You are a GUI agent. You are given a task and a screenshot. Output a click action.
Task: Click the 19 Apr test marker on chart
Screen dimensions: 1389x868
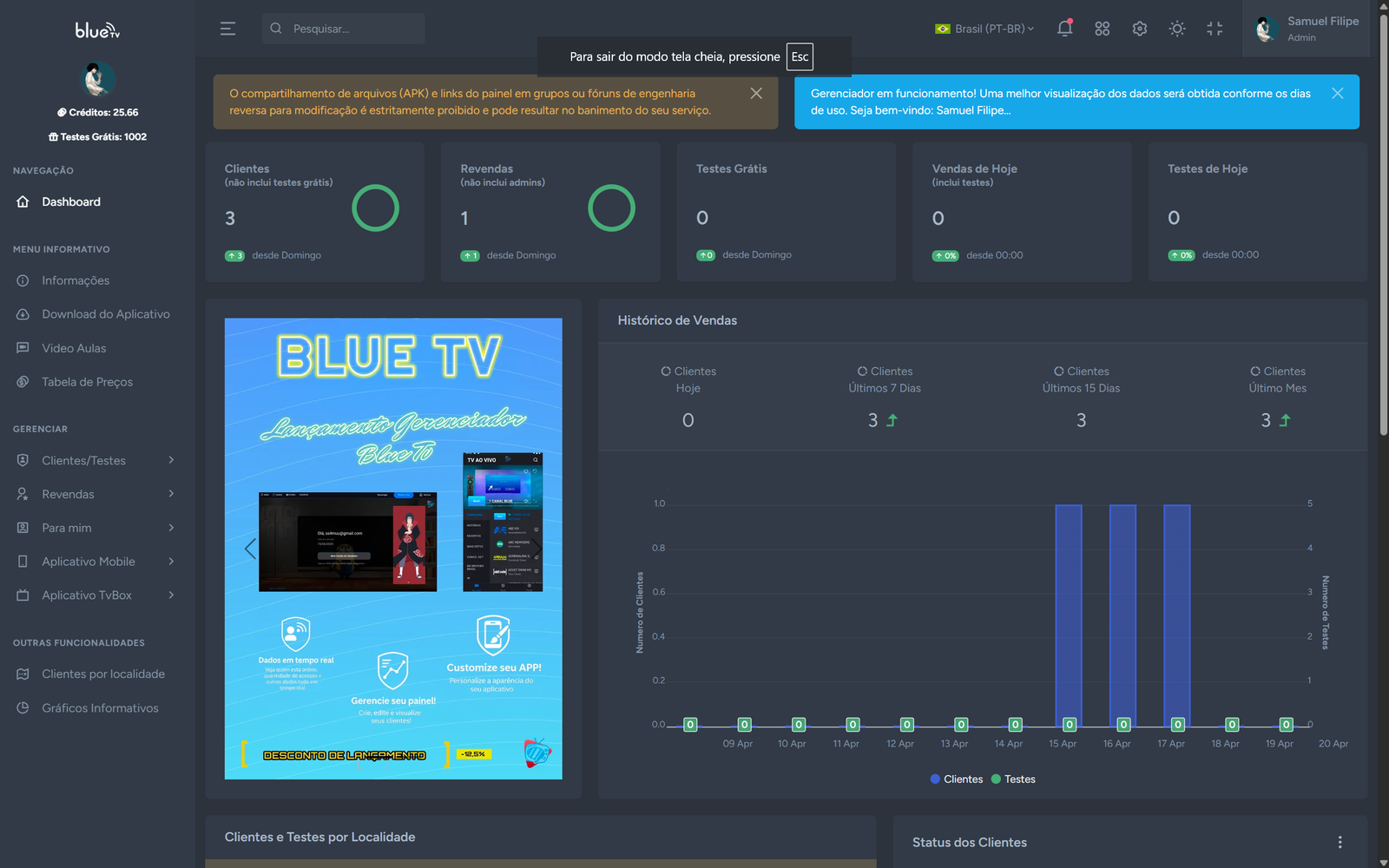coord(1286,725)
